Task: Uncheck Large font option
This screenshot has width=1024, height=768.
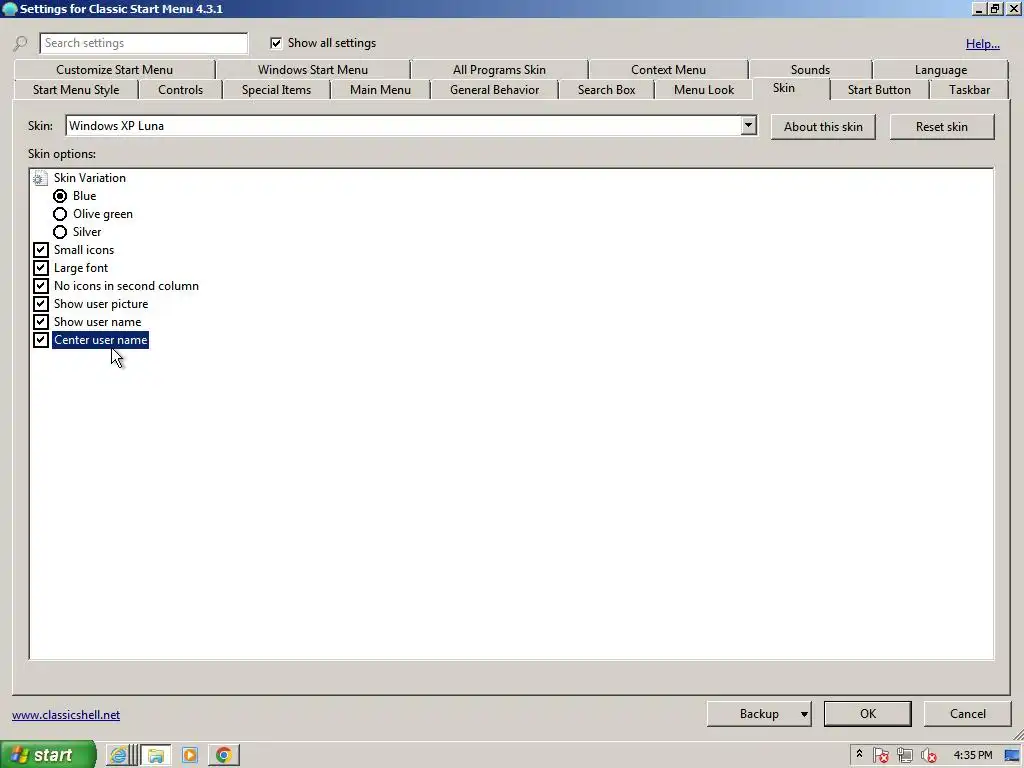Action: point(40,268)
